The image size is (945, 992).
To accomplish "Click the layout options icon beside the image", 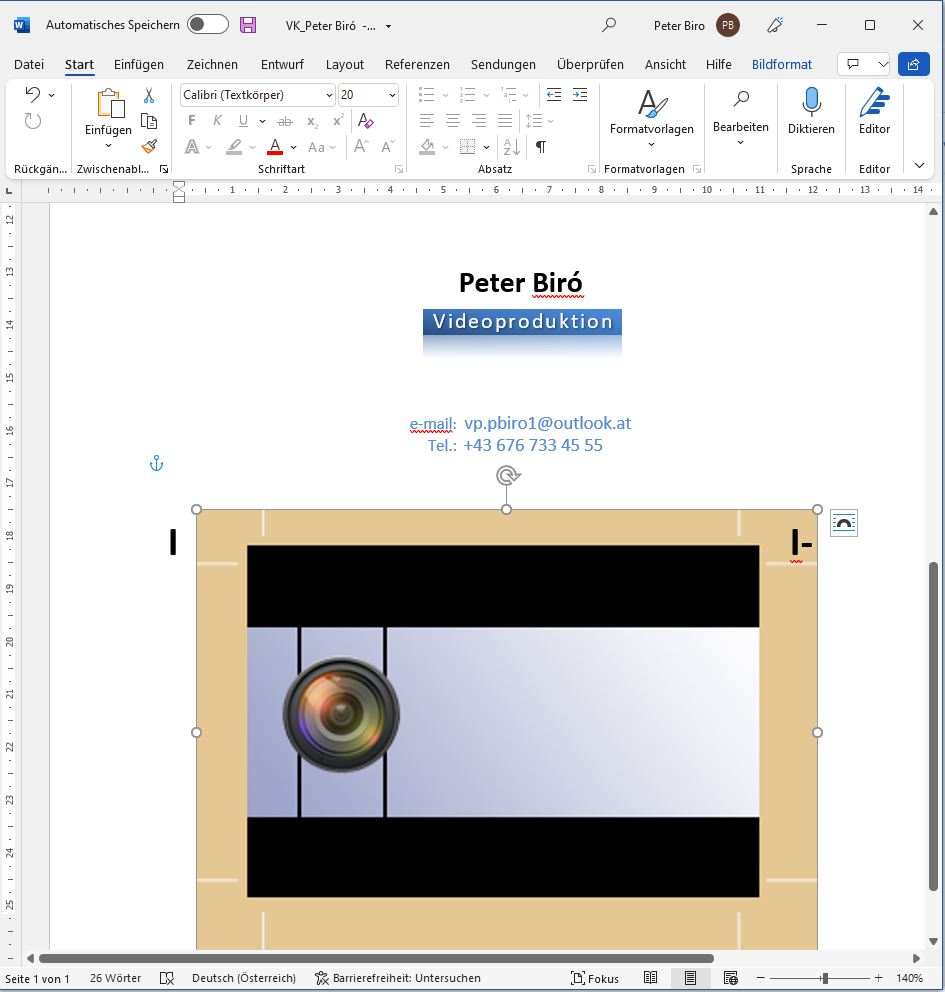I will pos(843,523).
